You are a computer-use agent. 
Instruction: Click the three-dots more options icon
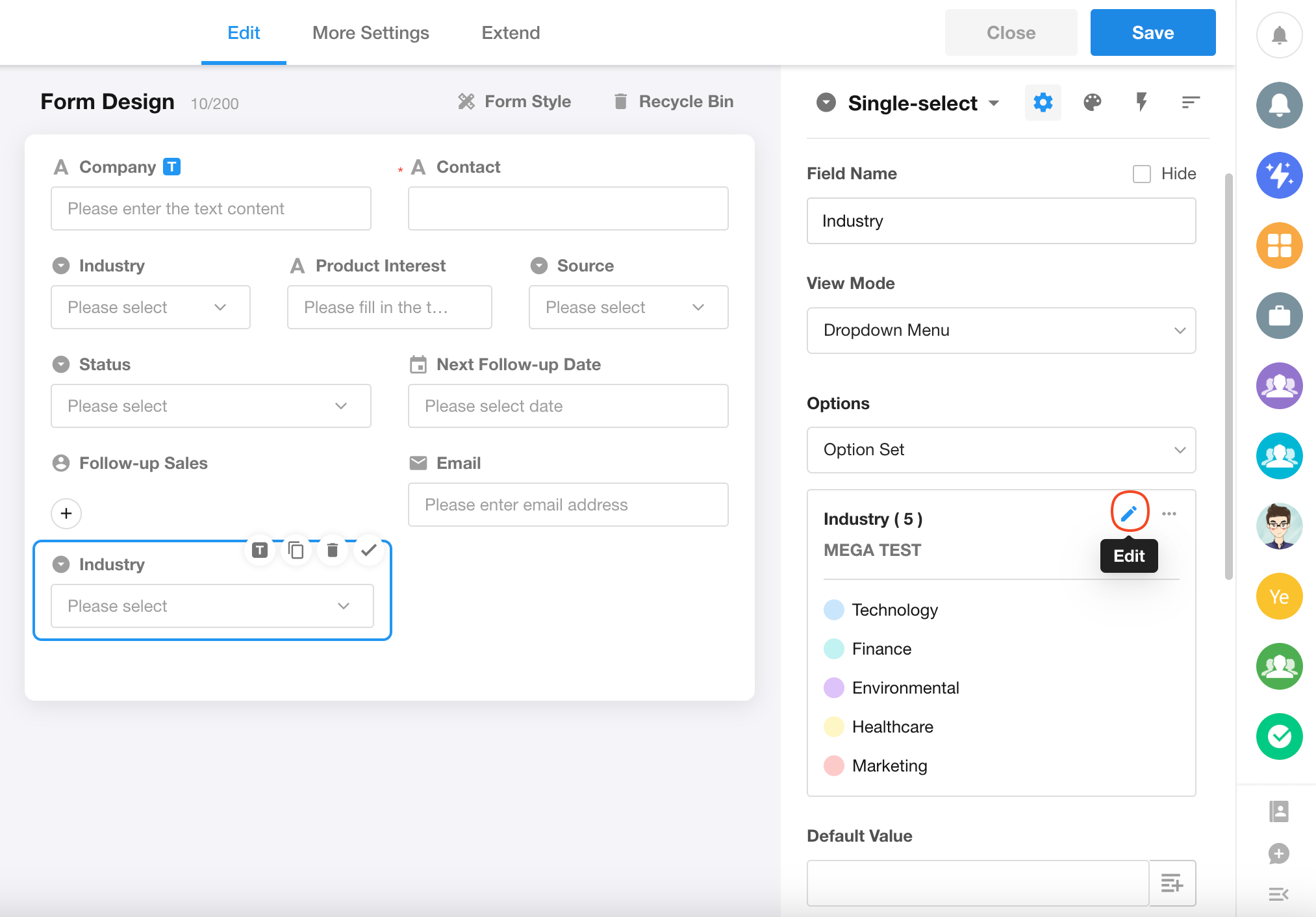coord(1169,514)
